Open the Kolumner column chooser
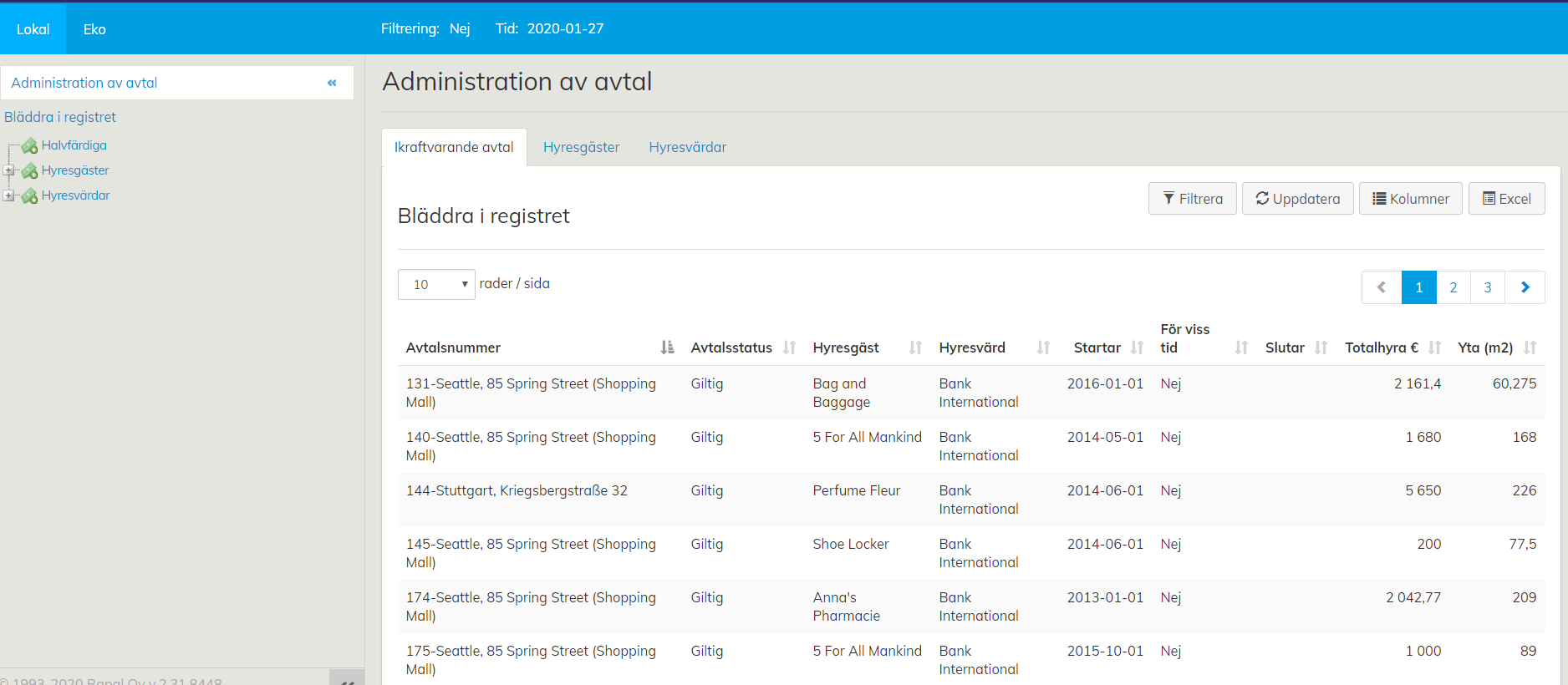The image size is (1568, 685). (1410, 199)
